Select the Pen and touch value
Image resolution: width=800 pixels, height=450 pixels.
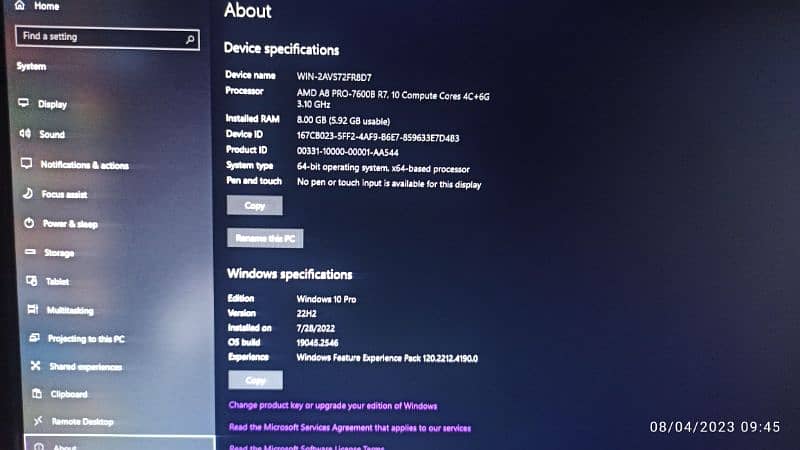(389, 183)
